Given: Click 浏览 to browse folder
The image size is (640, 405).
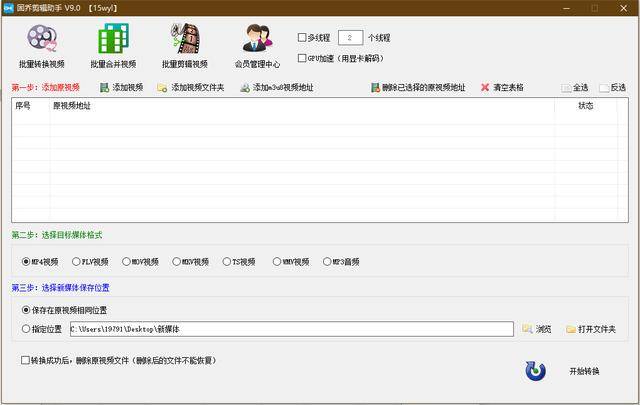Looking at the screenshot, I should click(536, 329).
